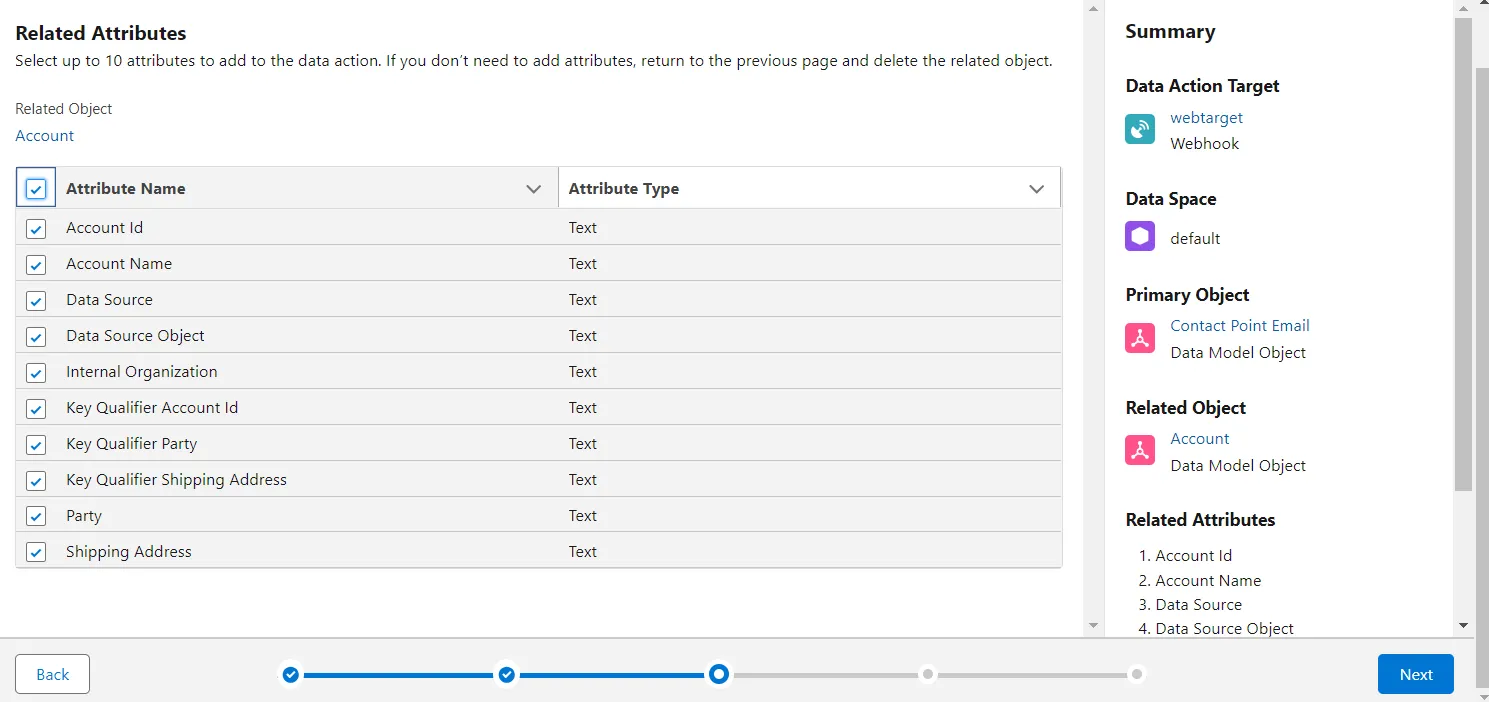Go to the first completed progress step
Image resolution: width=1489 pixels, height=702 pixels.
pos(290,675)
